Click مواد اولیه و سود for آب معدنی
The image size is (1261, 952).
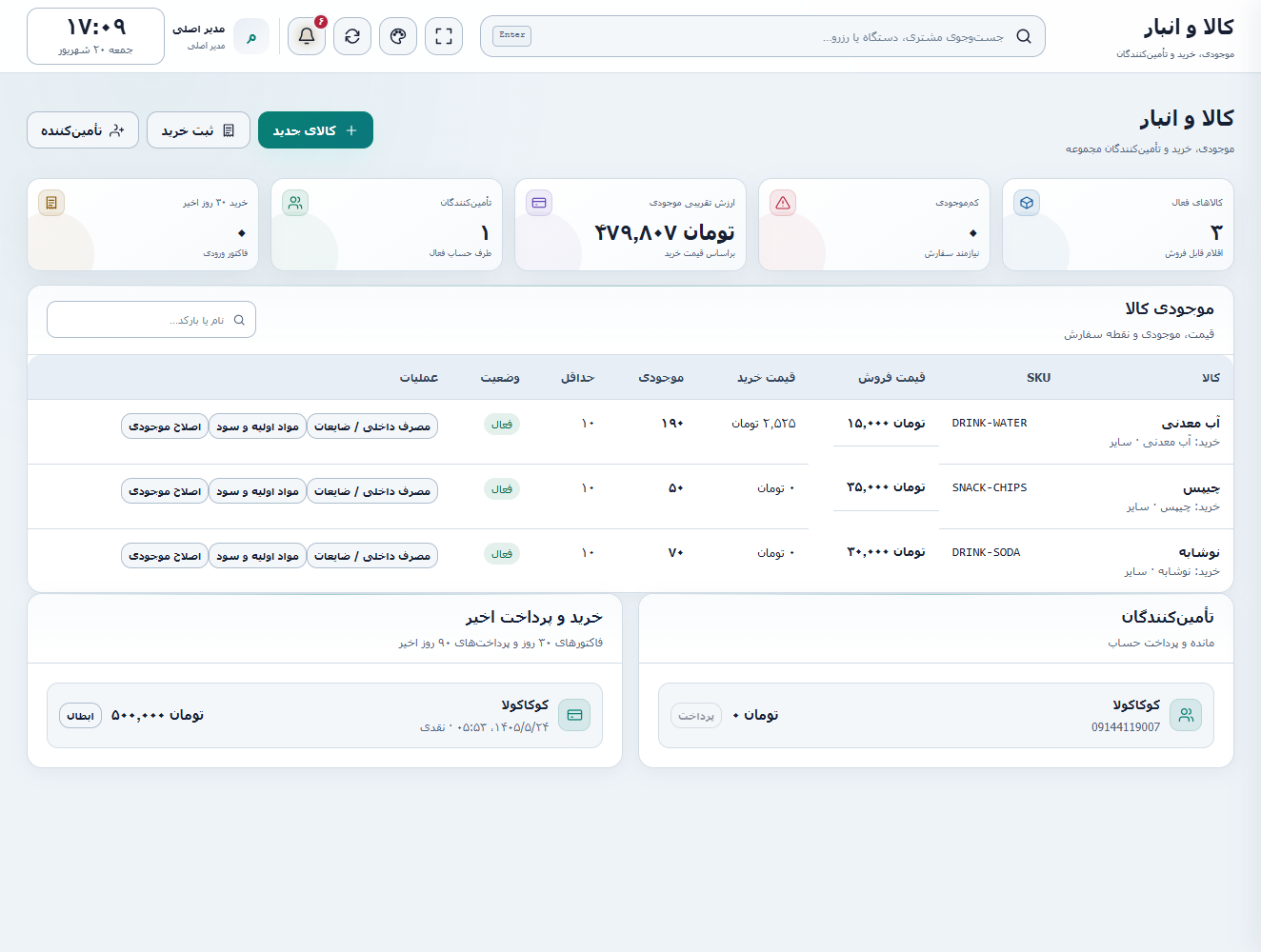(257, 426)
